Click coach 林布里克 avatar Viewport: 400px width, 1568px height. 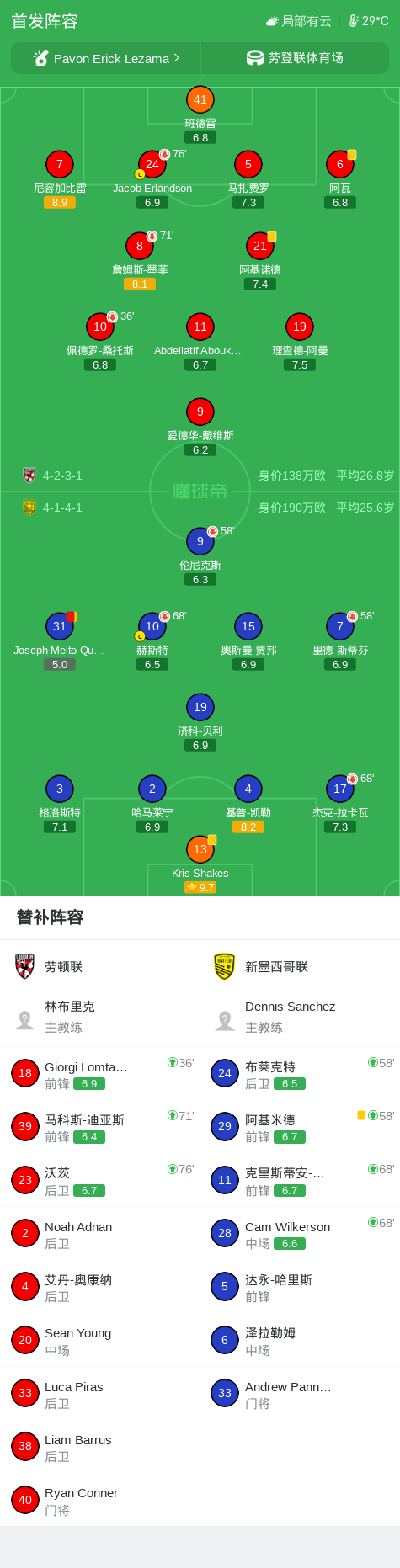point(24,1019)
